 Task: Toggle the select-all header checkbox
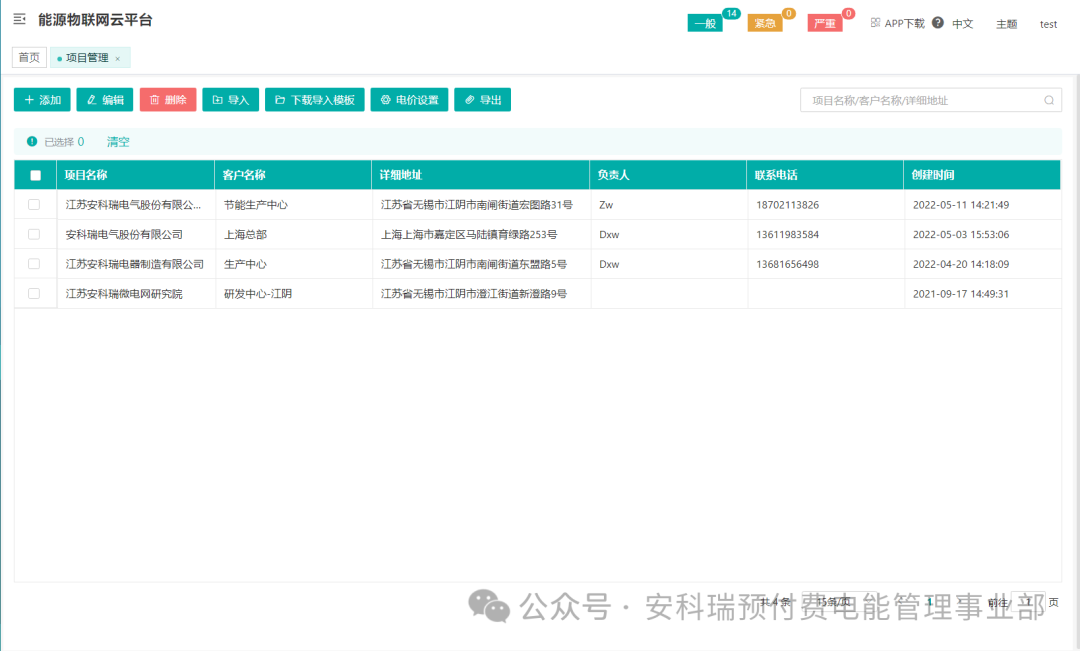[35, 175]
